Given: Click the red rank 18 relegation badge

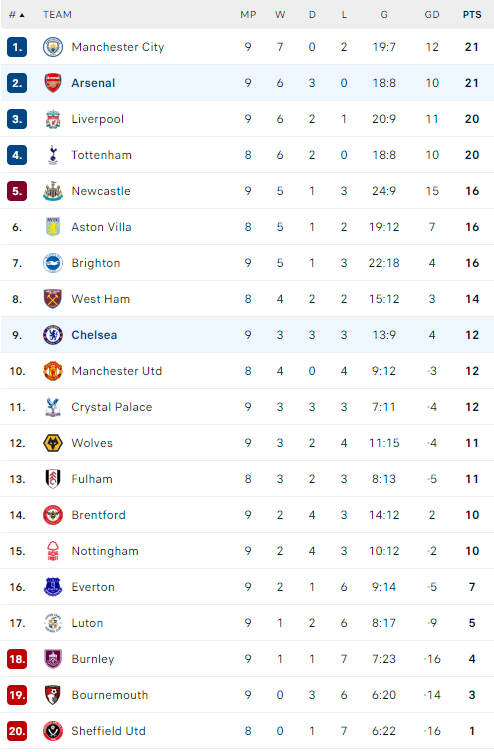Looking at the screenshot, I should click(x=17, y=658).
